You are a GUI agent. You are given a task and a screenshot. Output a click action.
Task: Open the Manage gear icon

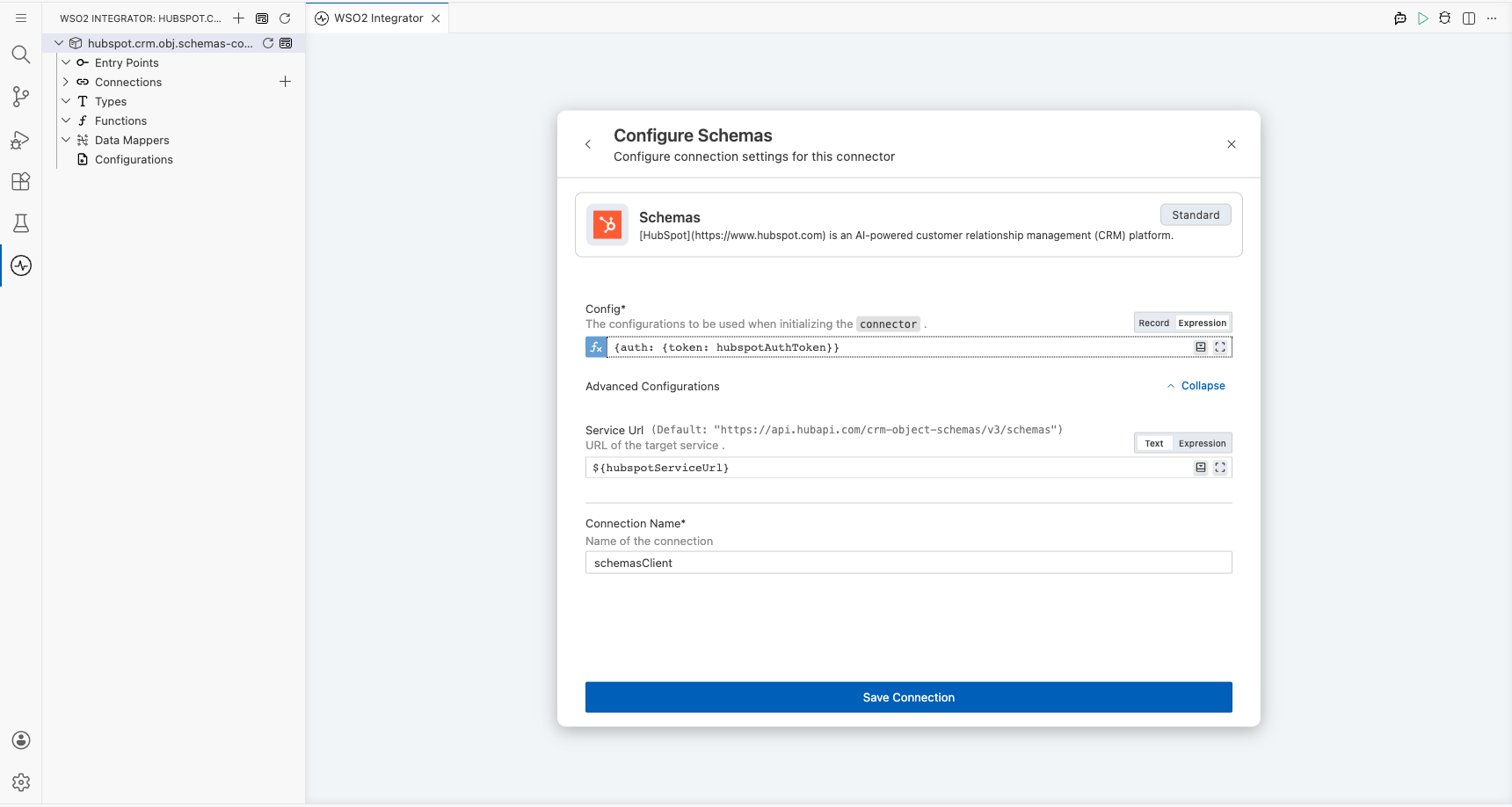pos(21,782)
